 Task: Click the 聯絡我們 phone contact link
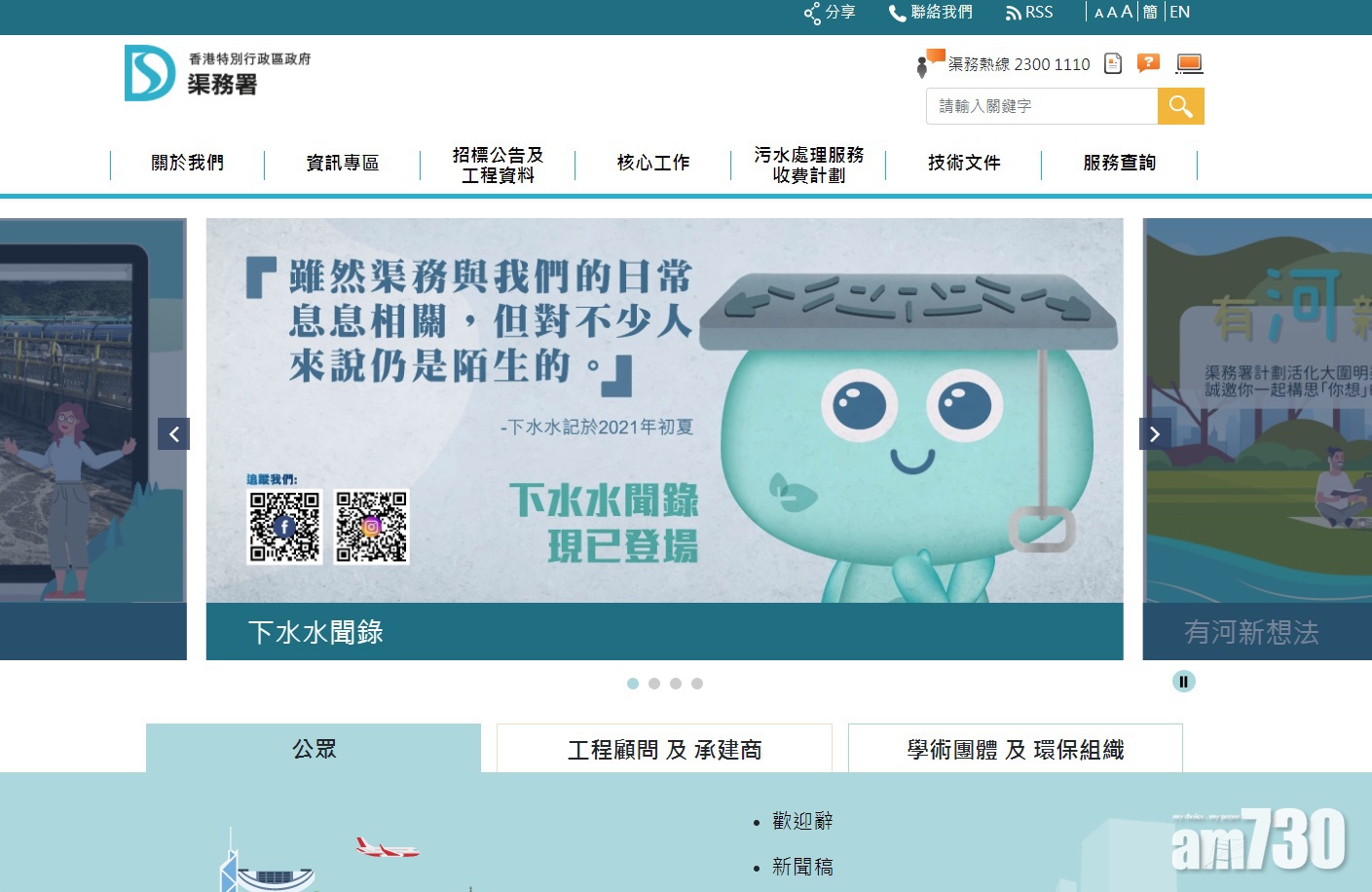tap(930, 13)
